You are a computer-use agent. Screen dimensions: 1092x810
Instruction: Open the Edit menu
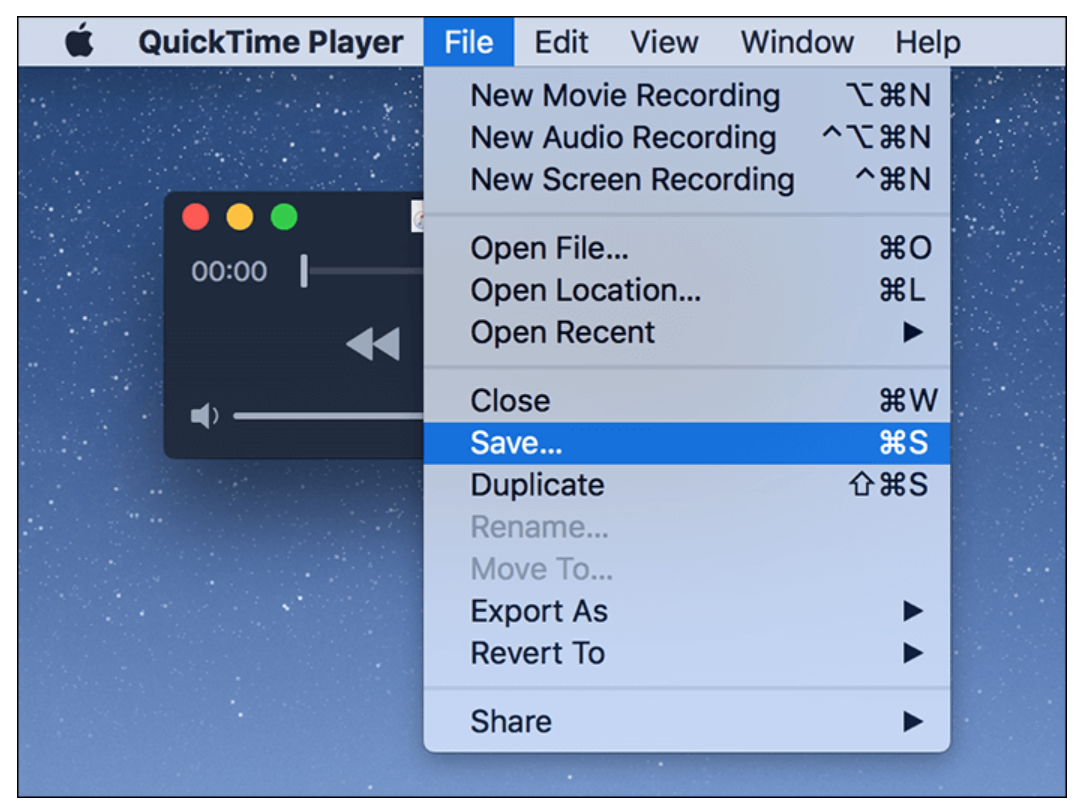click(x=561, y=42)
